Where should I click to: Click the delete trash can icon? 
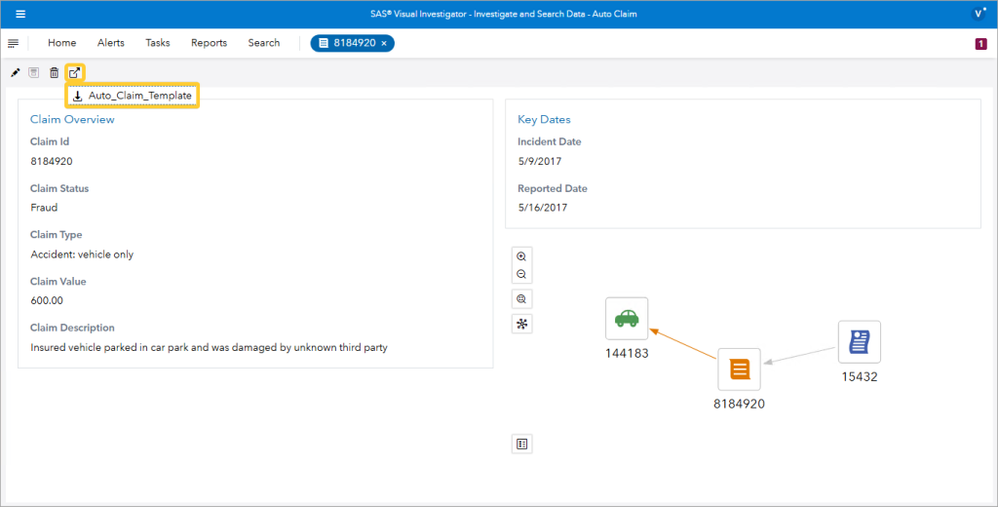[x=54, y=73]
